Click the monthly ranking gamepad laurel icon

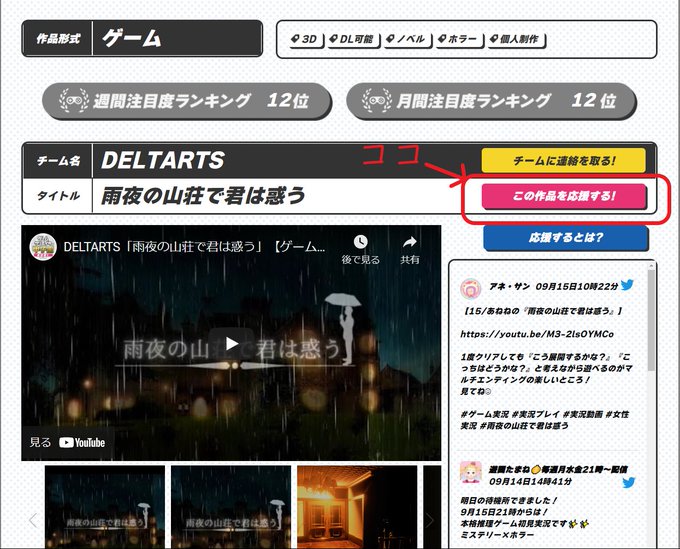(x=377, y=101)
